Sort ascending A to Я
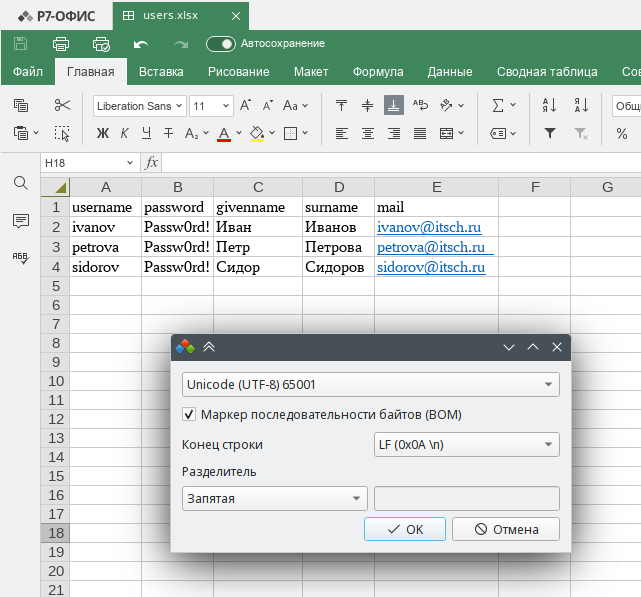641x597 pixels. pos(549,105)
